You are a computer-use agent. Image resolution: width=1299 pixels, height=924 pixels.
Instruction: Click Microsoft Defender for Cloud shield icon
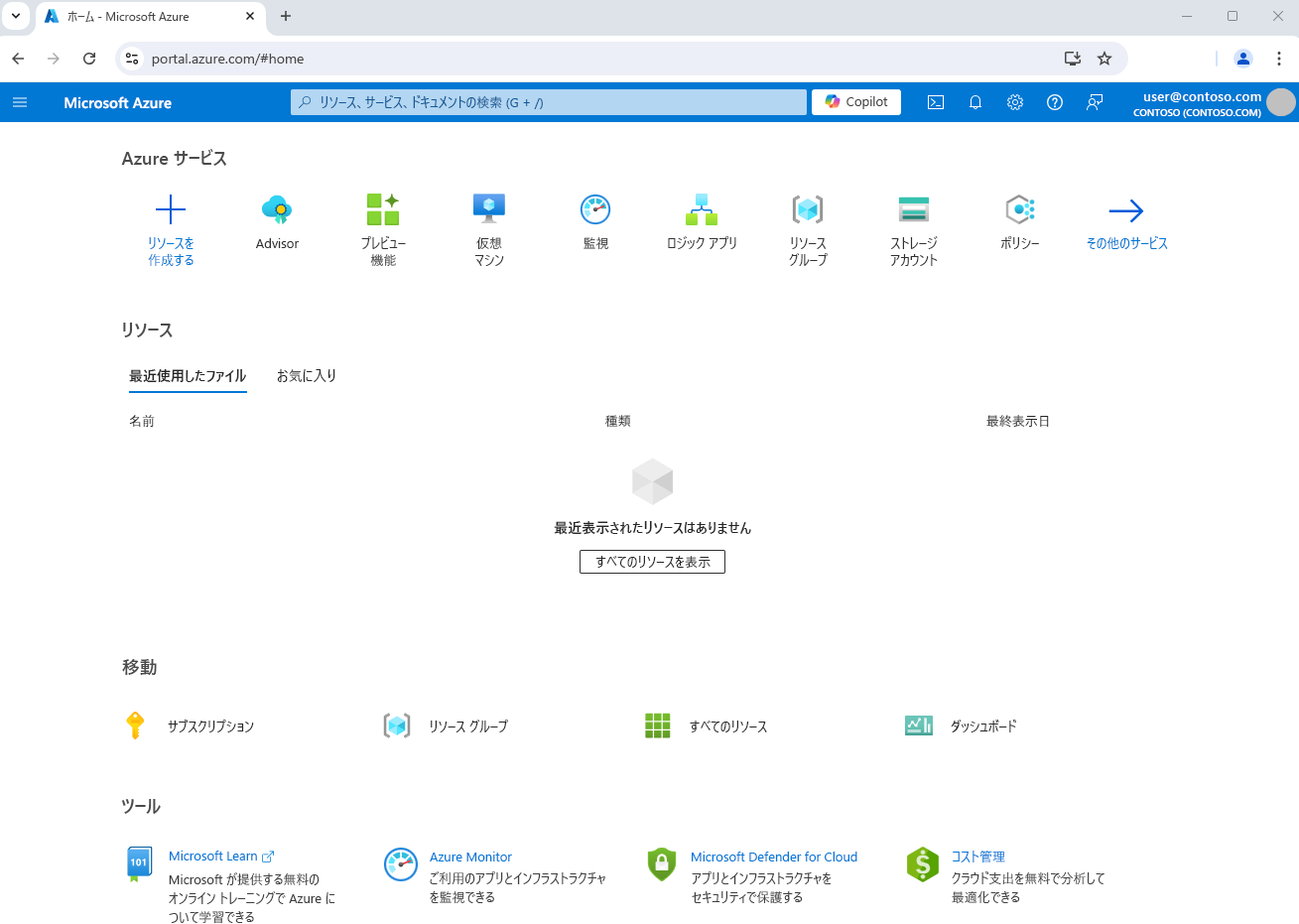662,864
